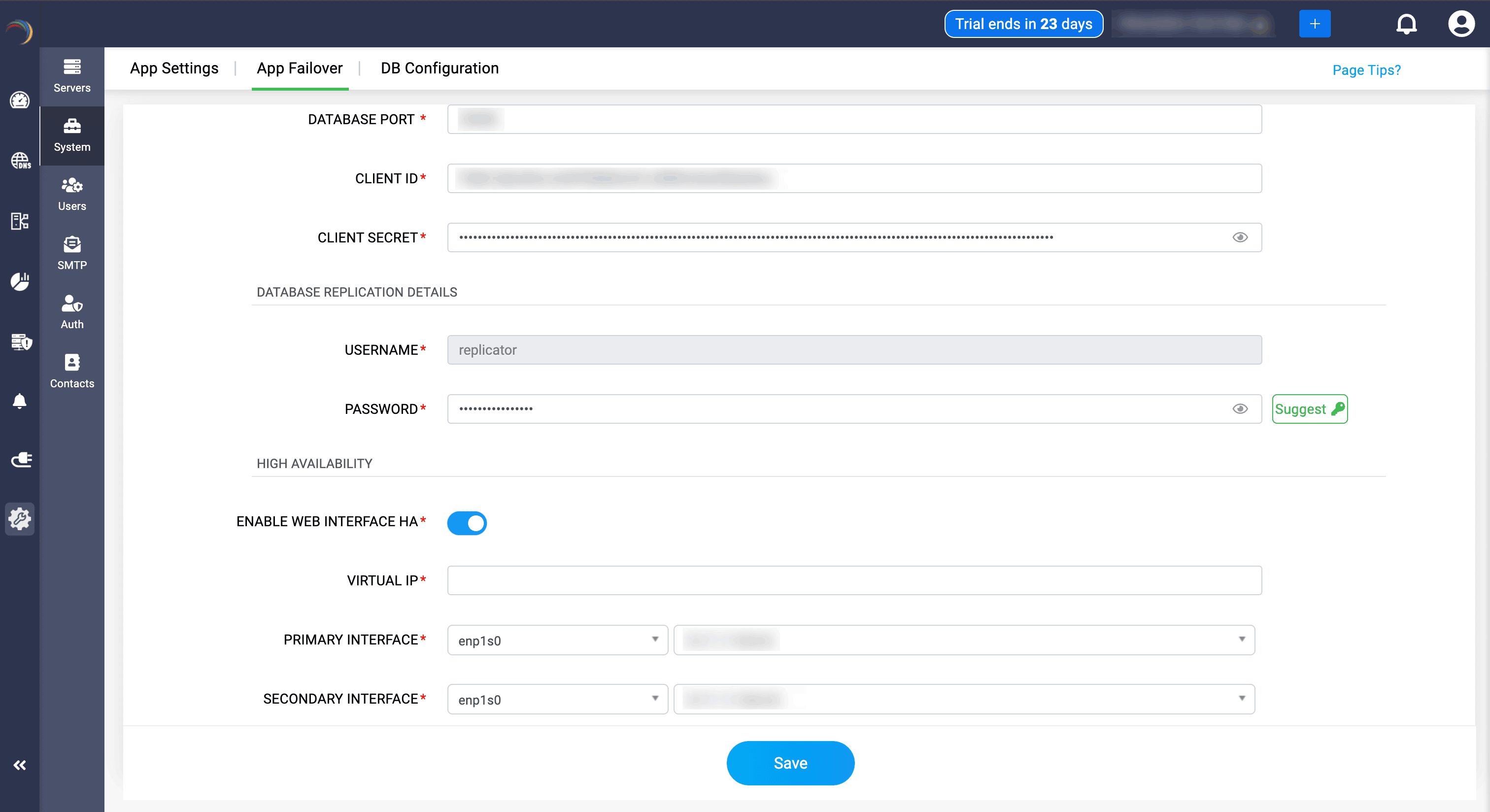Reveal the client secret with eye icon
Viewport: 1490px width, 812px height.
pyautogui.click(x=1240, y=237)
